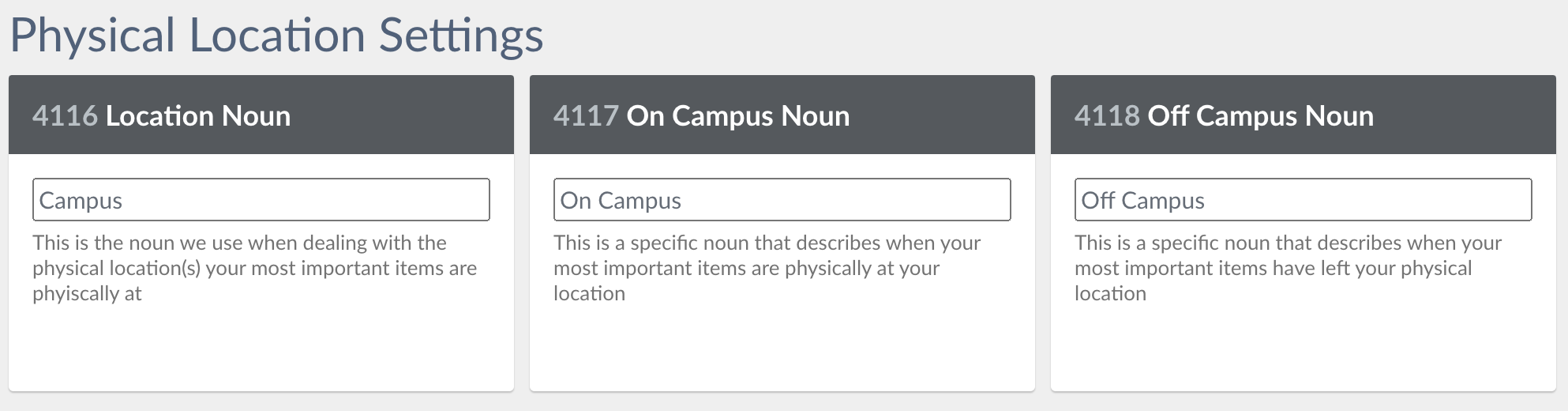1568x411 pixels.
Task: Click the Off Campus Noun help description
Action: [x=1287, y=268]
